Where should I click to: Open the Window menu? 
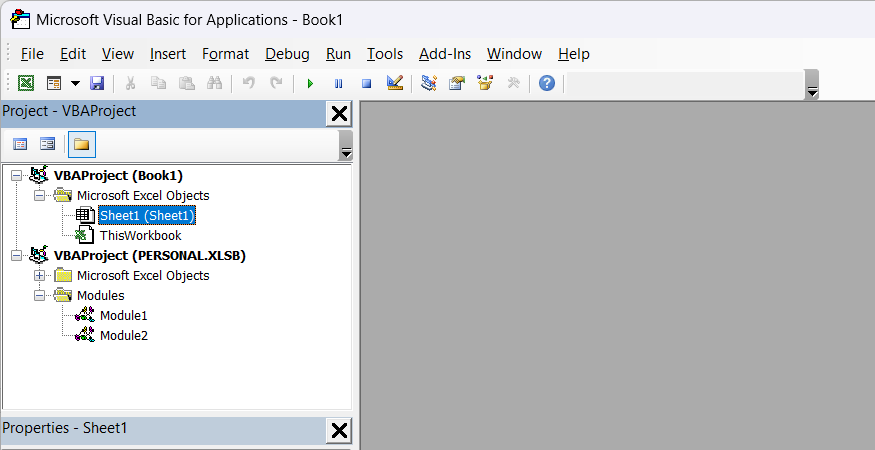(514, 54)
